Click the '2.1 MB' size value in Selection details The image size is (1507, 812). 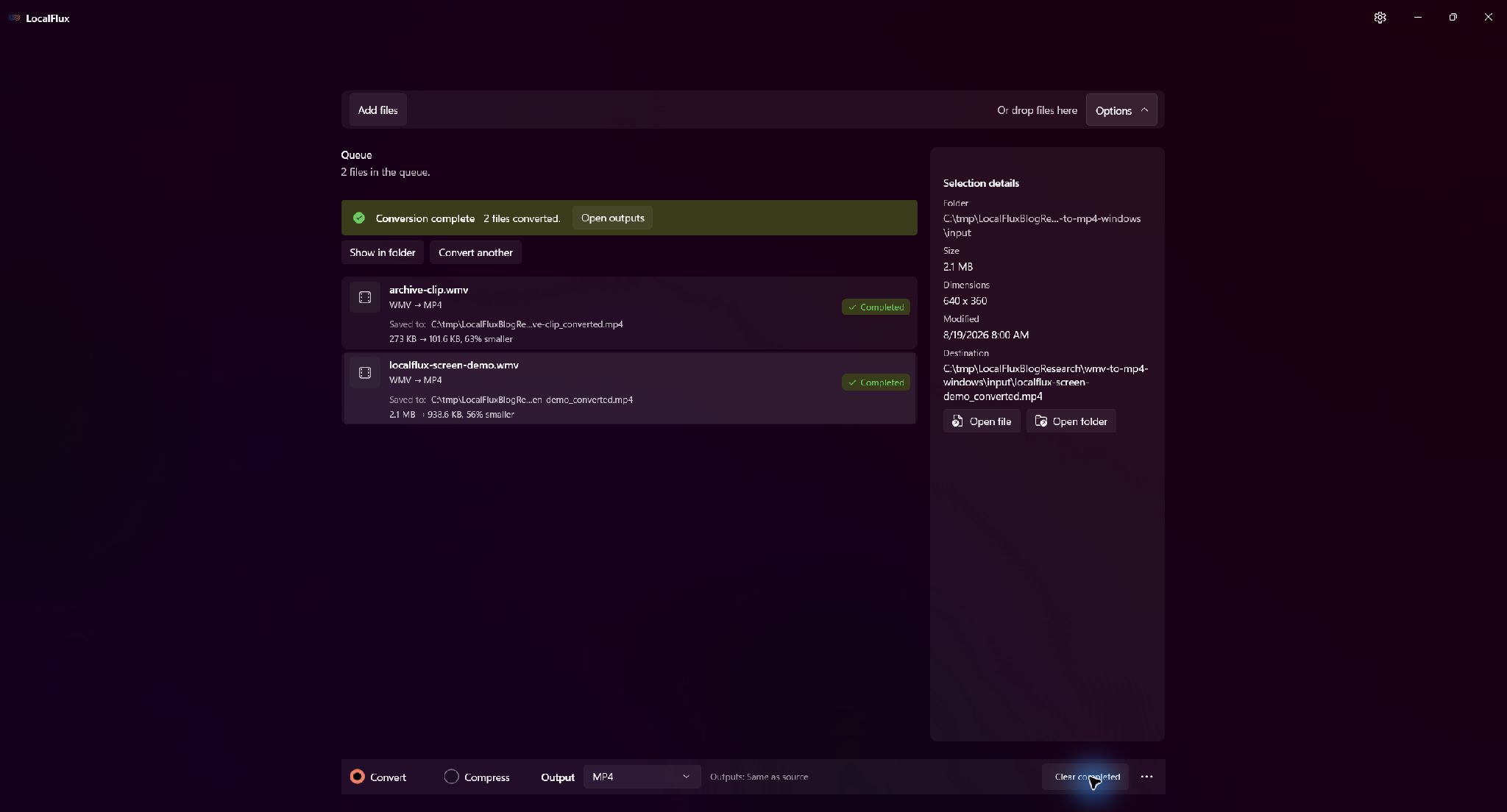[x=958, y=267]
